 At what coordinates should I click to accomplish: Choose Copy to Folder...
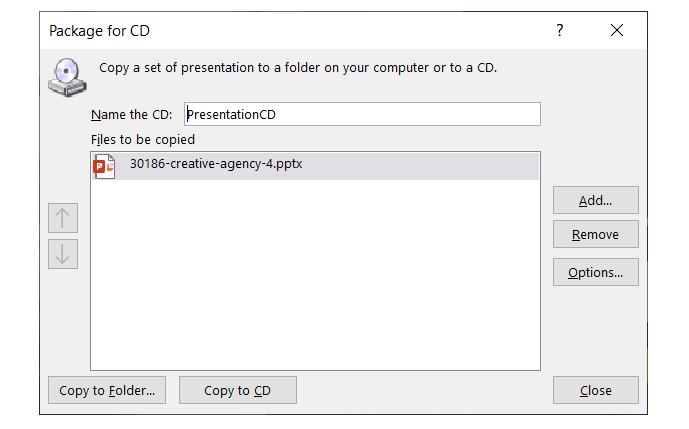107,390
